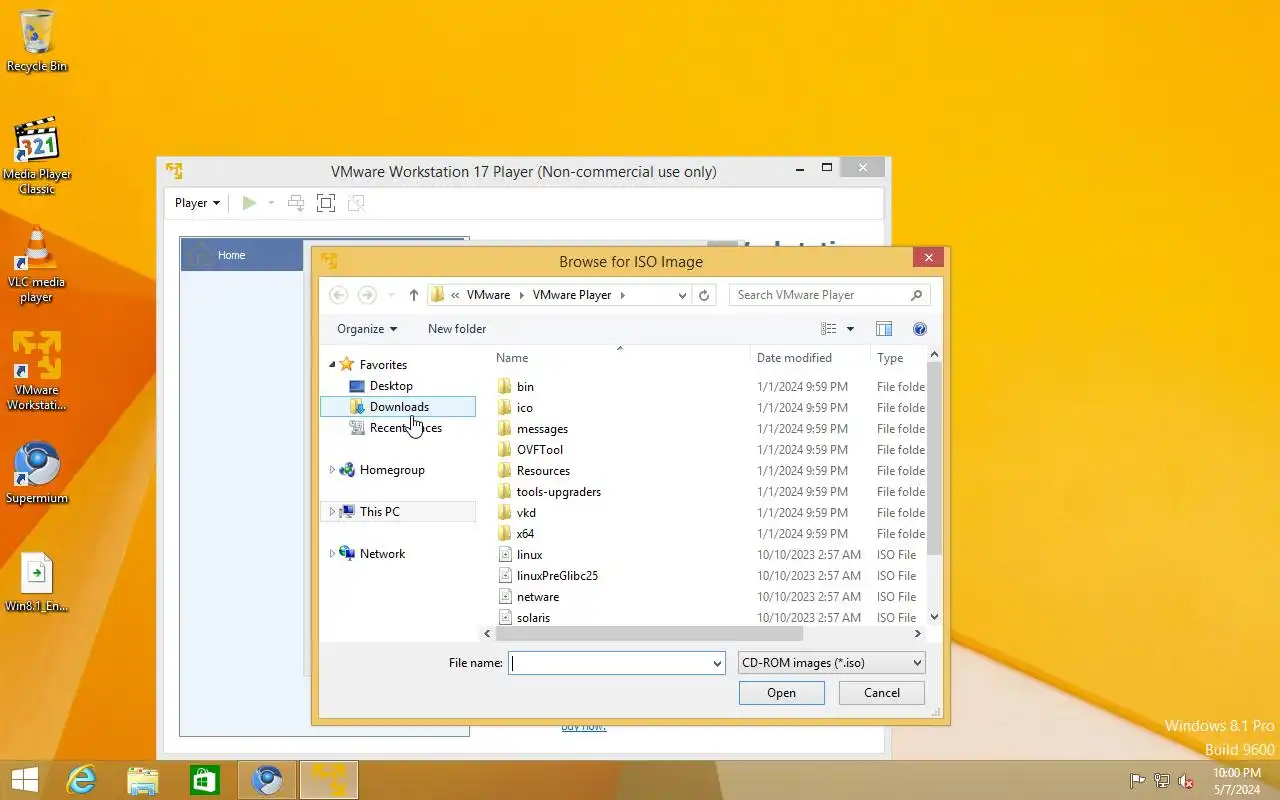The height and width of the screenshot is (800, 1280).
Task: Click Unity mode icon in VMware toolbar
Action: (x=355, y=203)
